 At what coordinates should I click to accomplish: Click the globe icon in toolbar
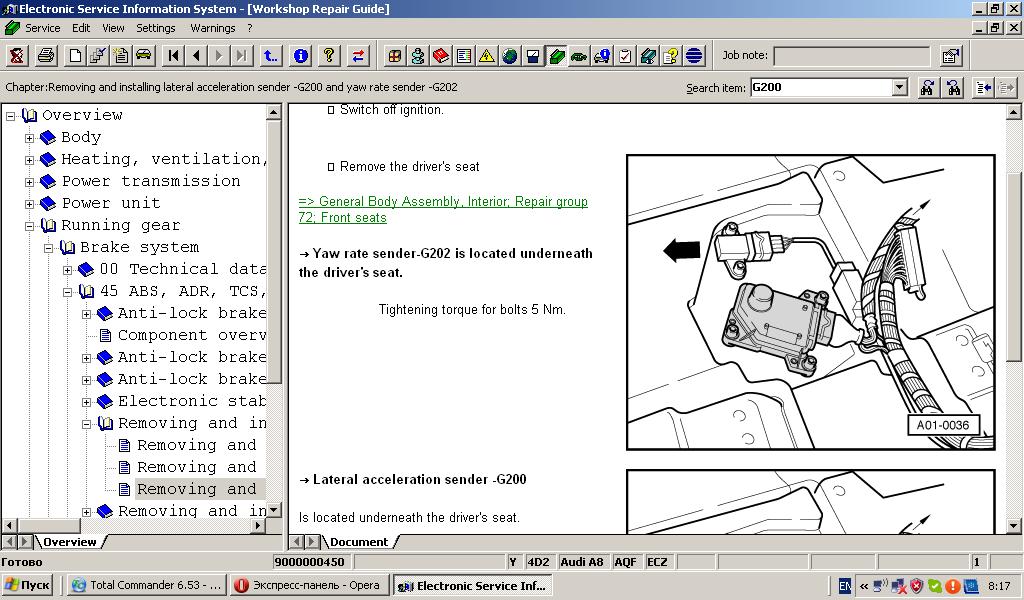point(510,56)
